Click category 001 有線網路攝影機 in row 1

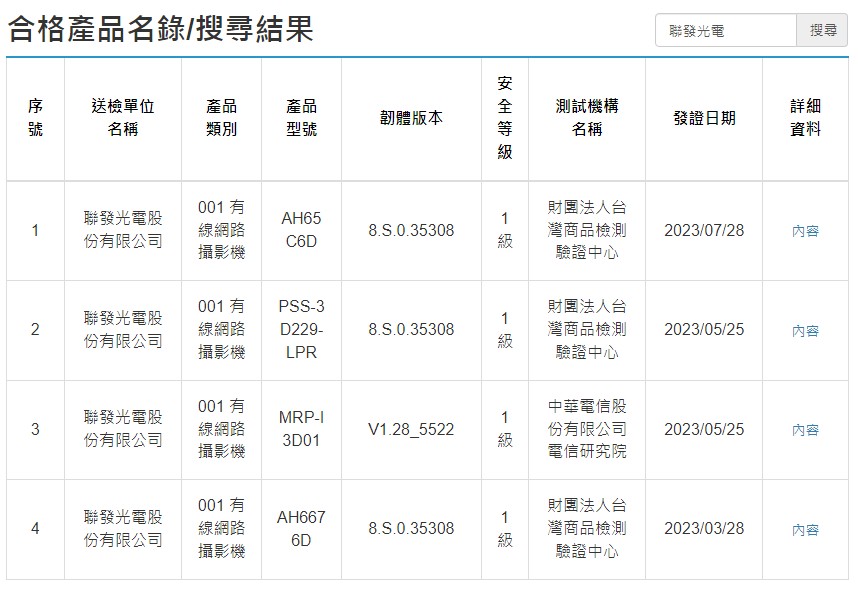221,230
